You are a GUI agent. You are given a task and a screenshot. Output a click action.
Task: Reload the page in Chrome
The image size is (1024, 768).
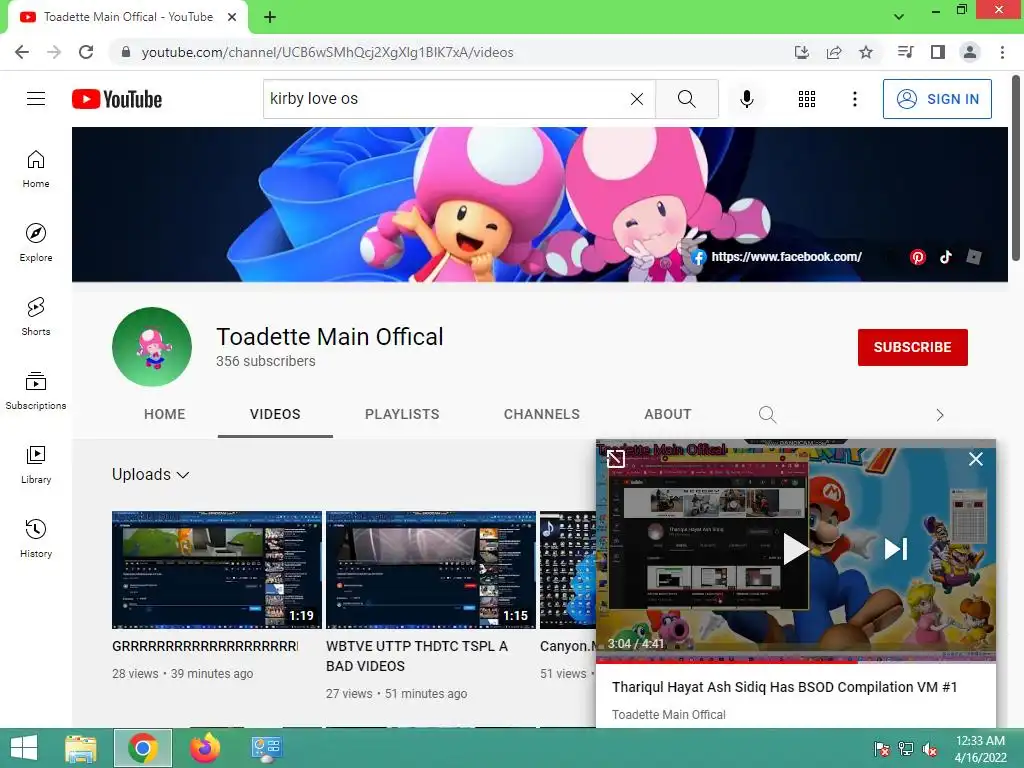[x=86, y=52]
